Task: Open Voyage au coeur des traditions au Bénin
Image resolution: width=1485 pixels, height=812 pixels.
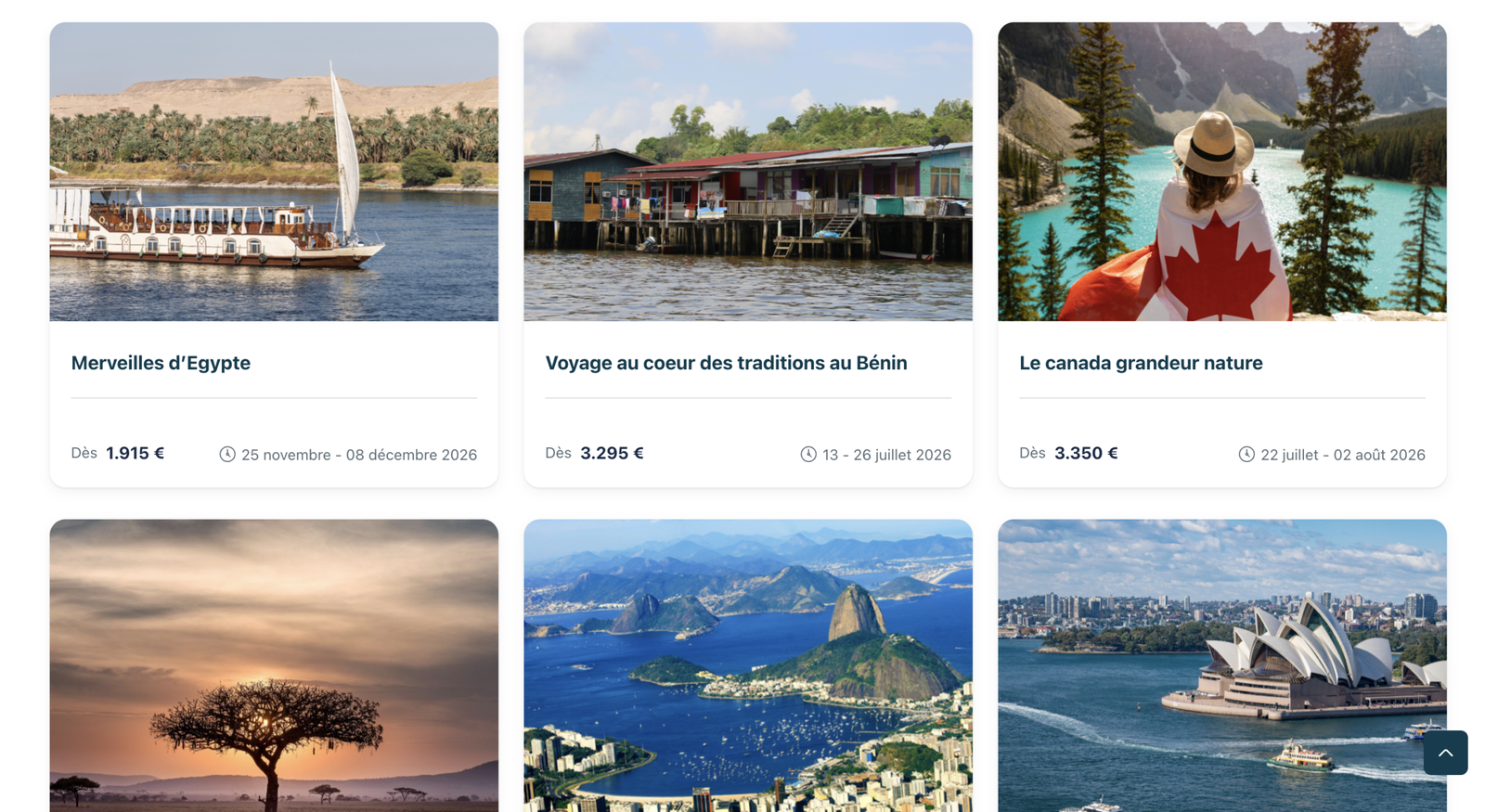Action: (x=726, y=363)
